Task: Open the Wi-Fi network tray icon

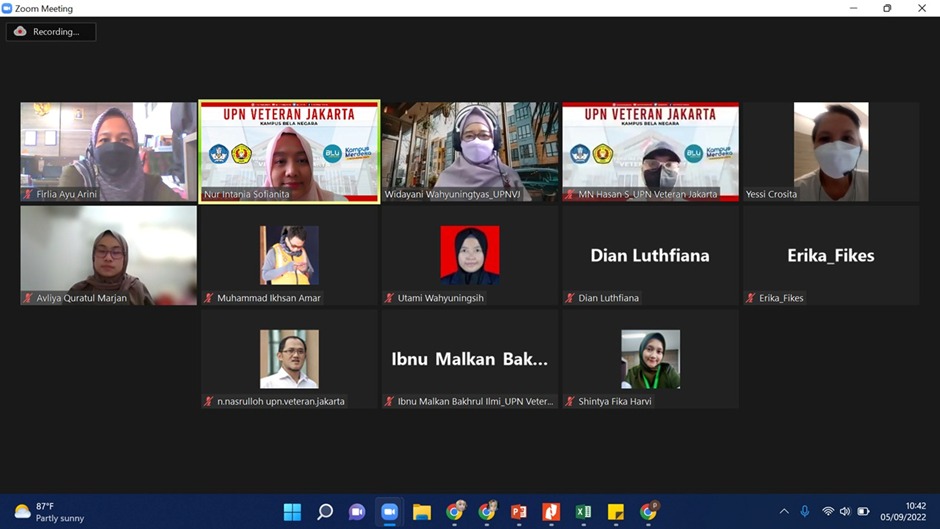Action: click(x=828, y=512)
